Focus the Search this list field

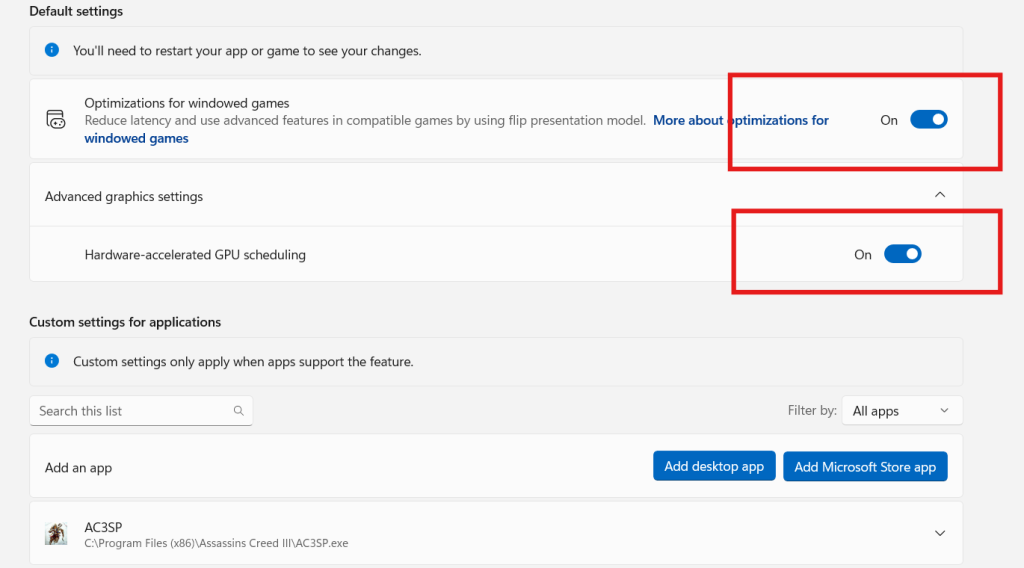coord(130,411)
